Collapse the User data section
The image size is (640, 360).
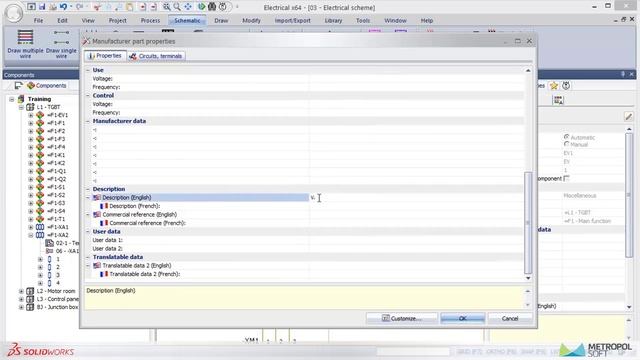(x=88, y=231)
